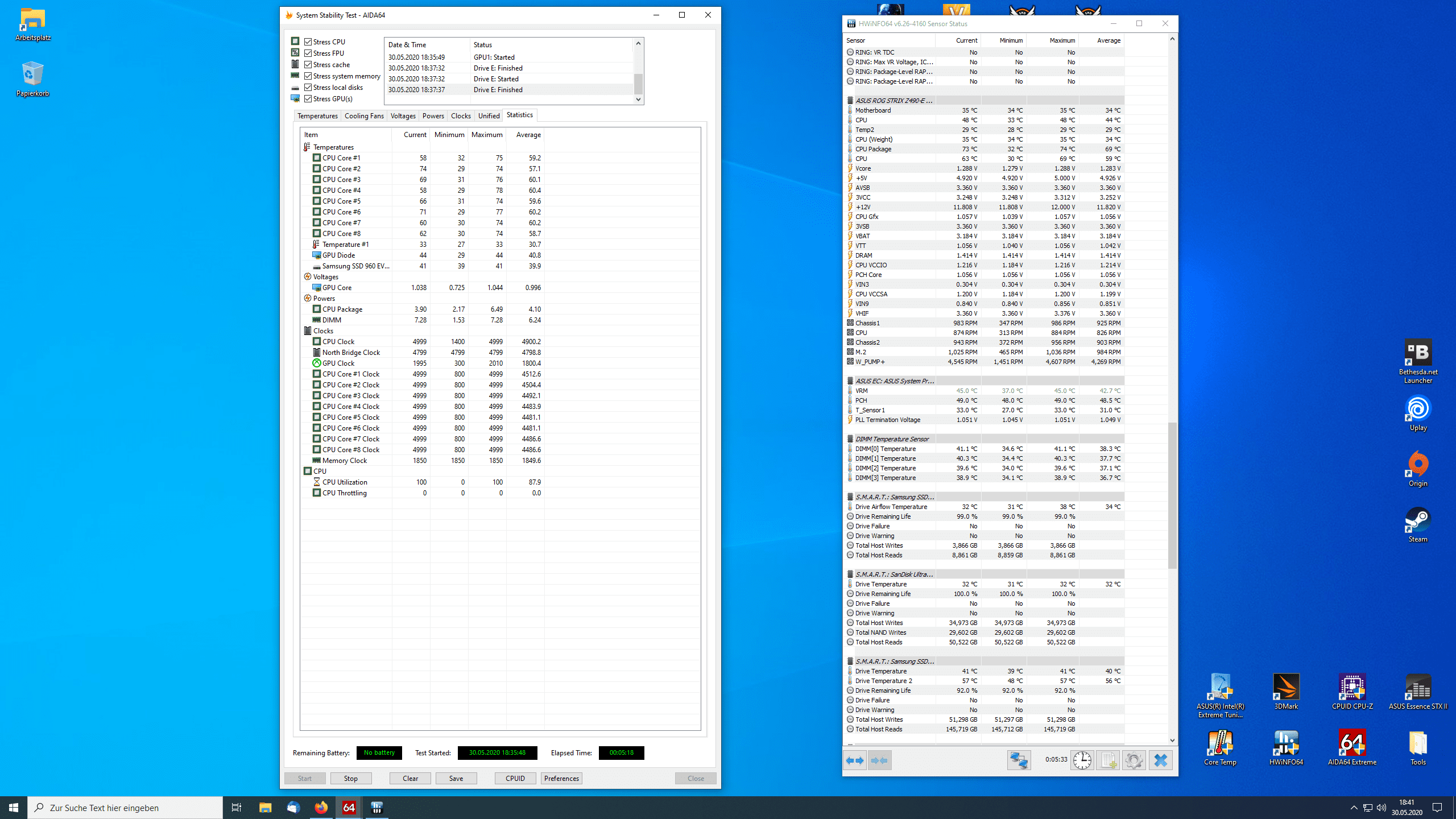Image resolution: width=1456 pixels, height=819 pixels.
Task: Open HWiNFO64 desktop shortcut
Action: click(1286, 748)
